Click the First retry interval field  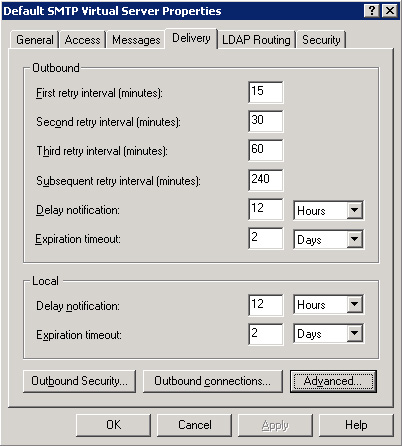[266, 92]
